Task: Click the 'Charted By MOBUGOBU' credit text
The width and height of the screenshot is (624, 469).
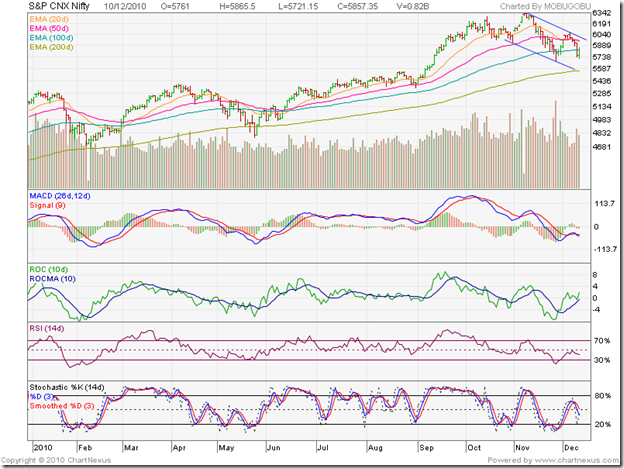Action: pyautogui.click(x=545, y=6)
